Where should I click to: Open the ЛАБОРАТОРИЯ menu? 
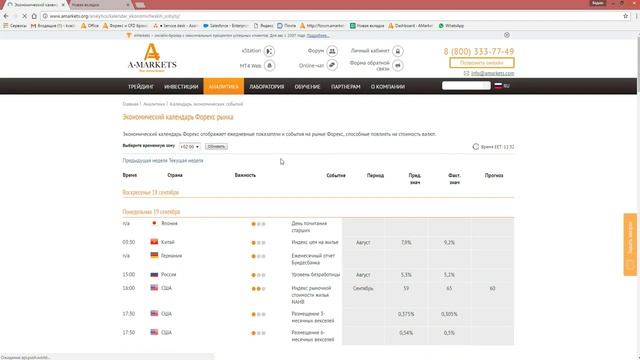pyautogui.click(x=267, y=87)
